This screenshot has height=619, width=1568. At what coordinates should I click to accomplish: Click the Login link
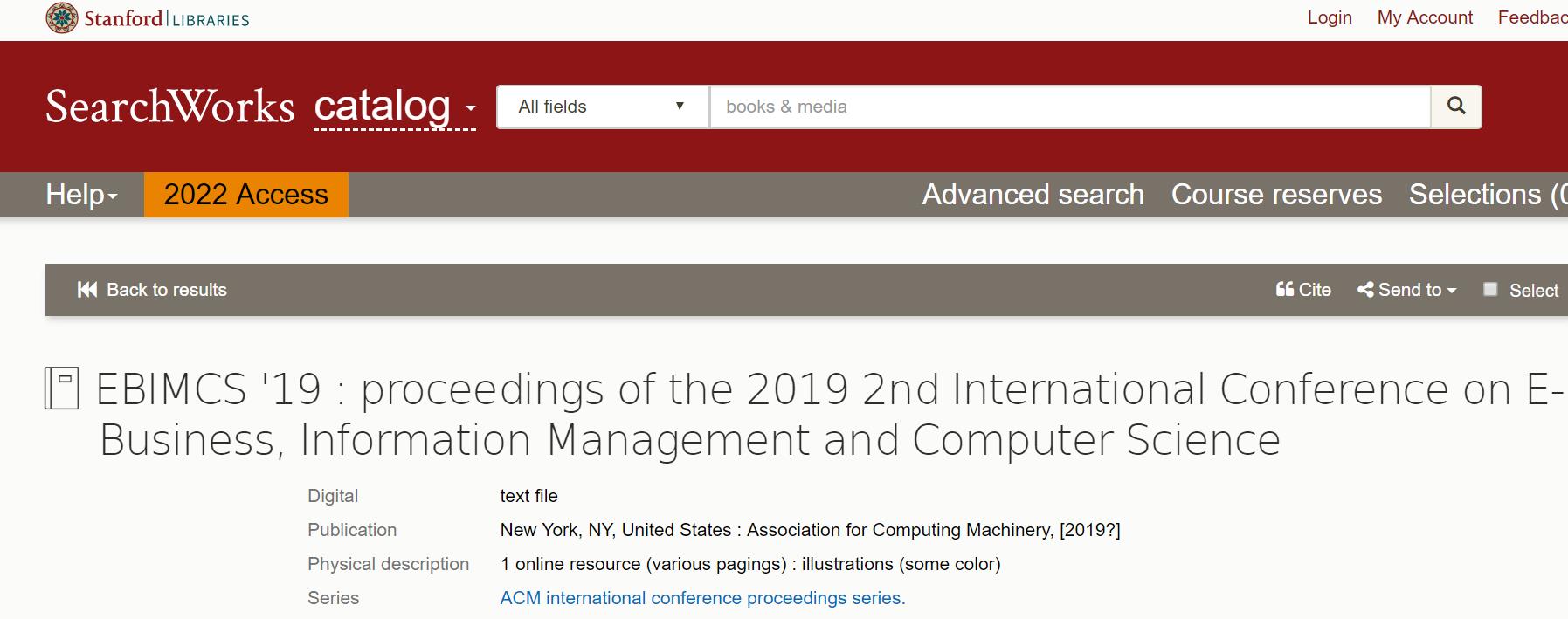[x=1330, y=17]
